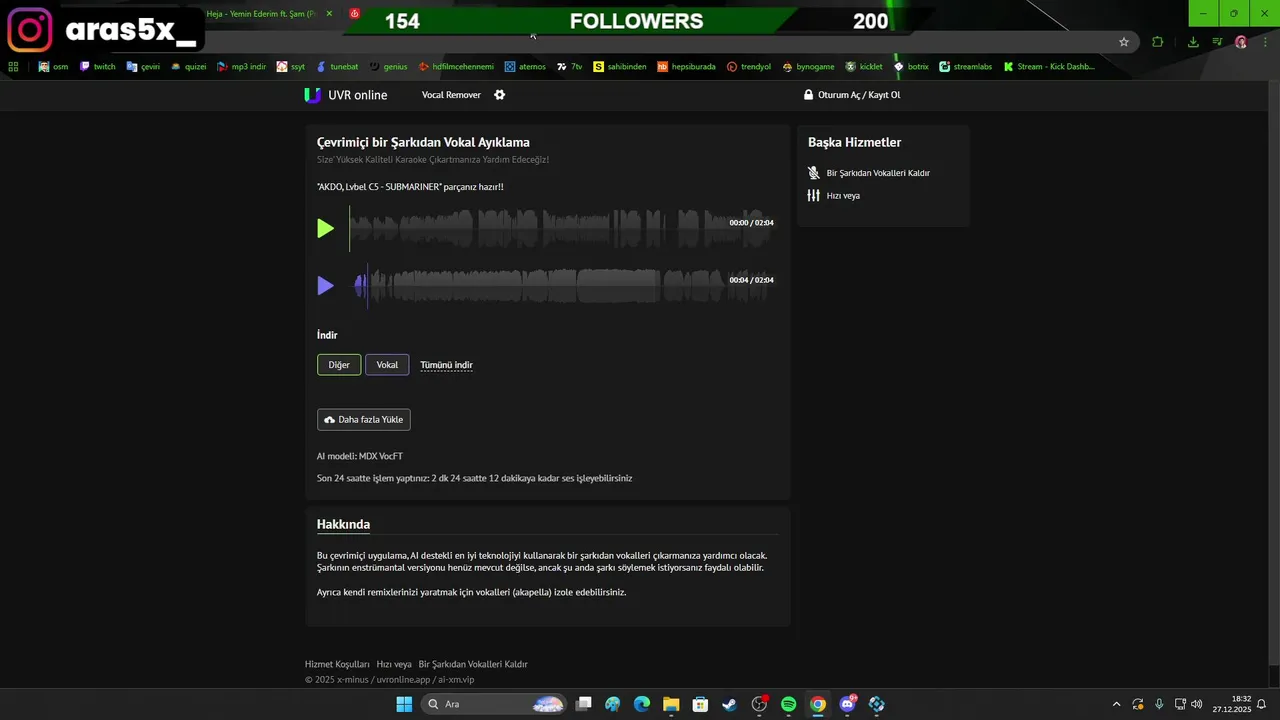Seek within the green instrumental waveform
The width and height of the screenshot is (1280, 720).
click(x=562, y=228)
